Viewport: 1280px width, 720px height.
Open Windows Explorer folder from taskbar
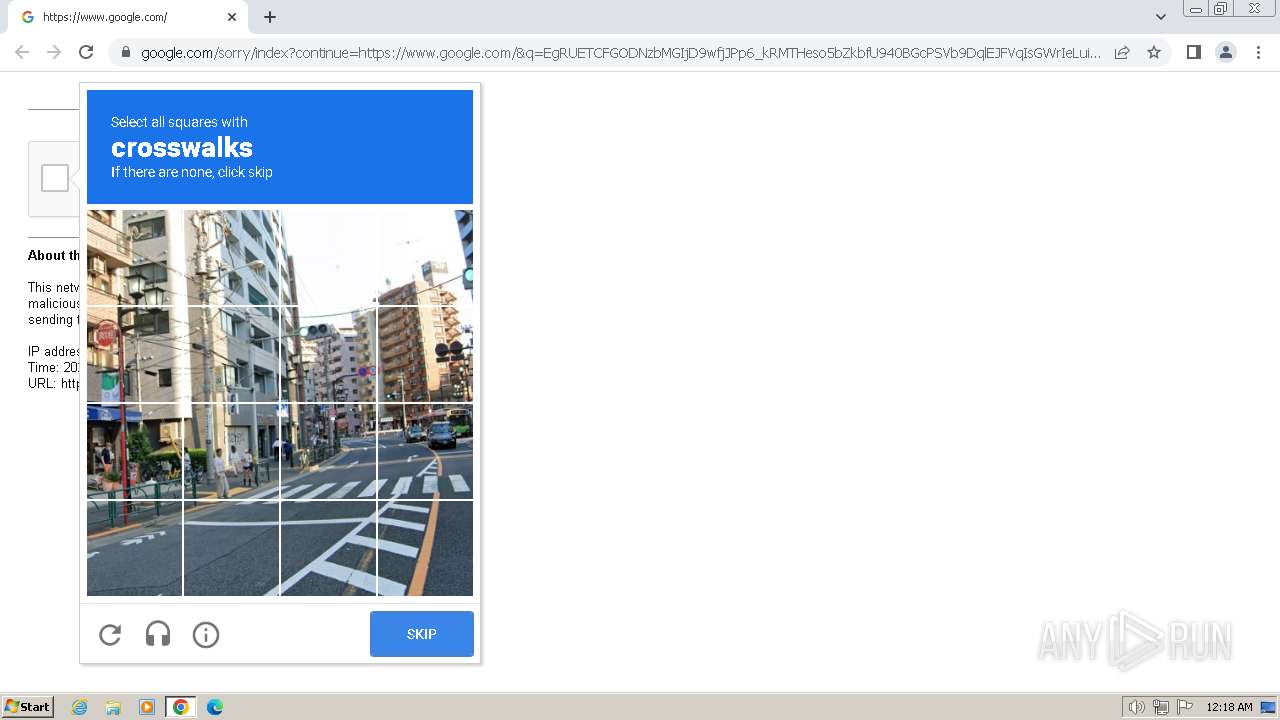[113, 707]
